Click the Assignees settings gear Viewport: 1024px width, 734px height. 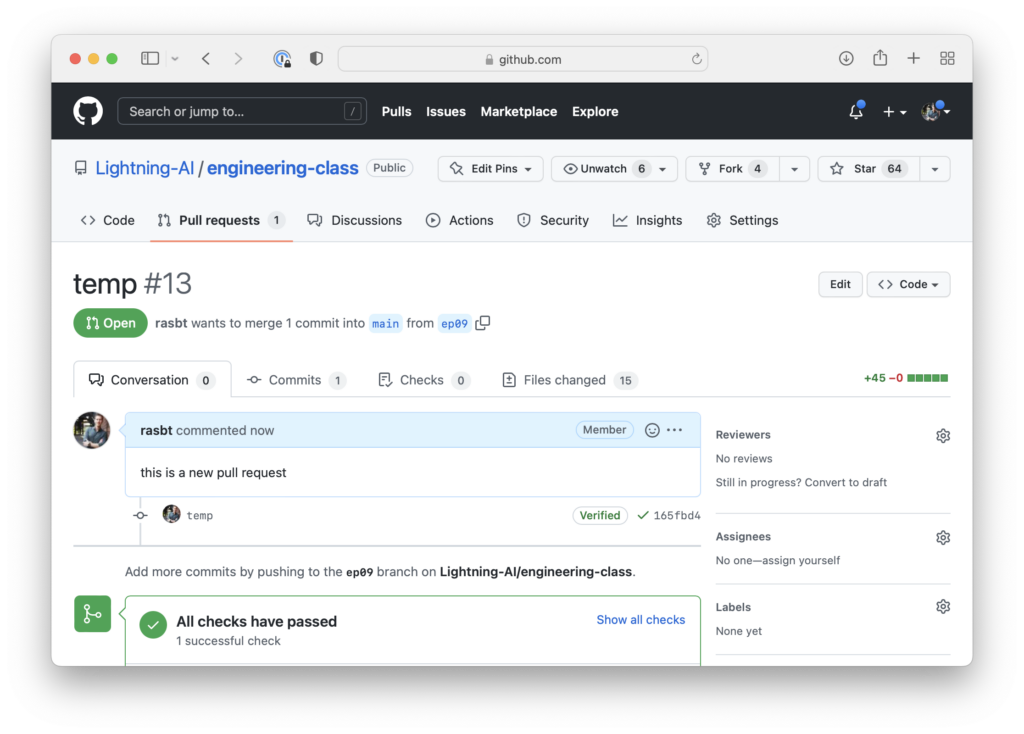tap(942, 537)
